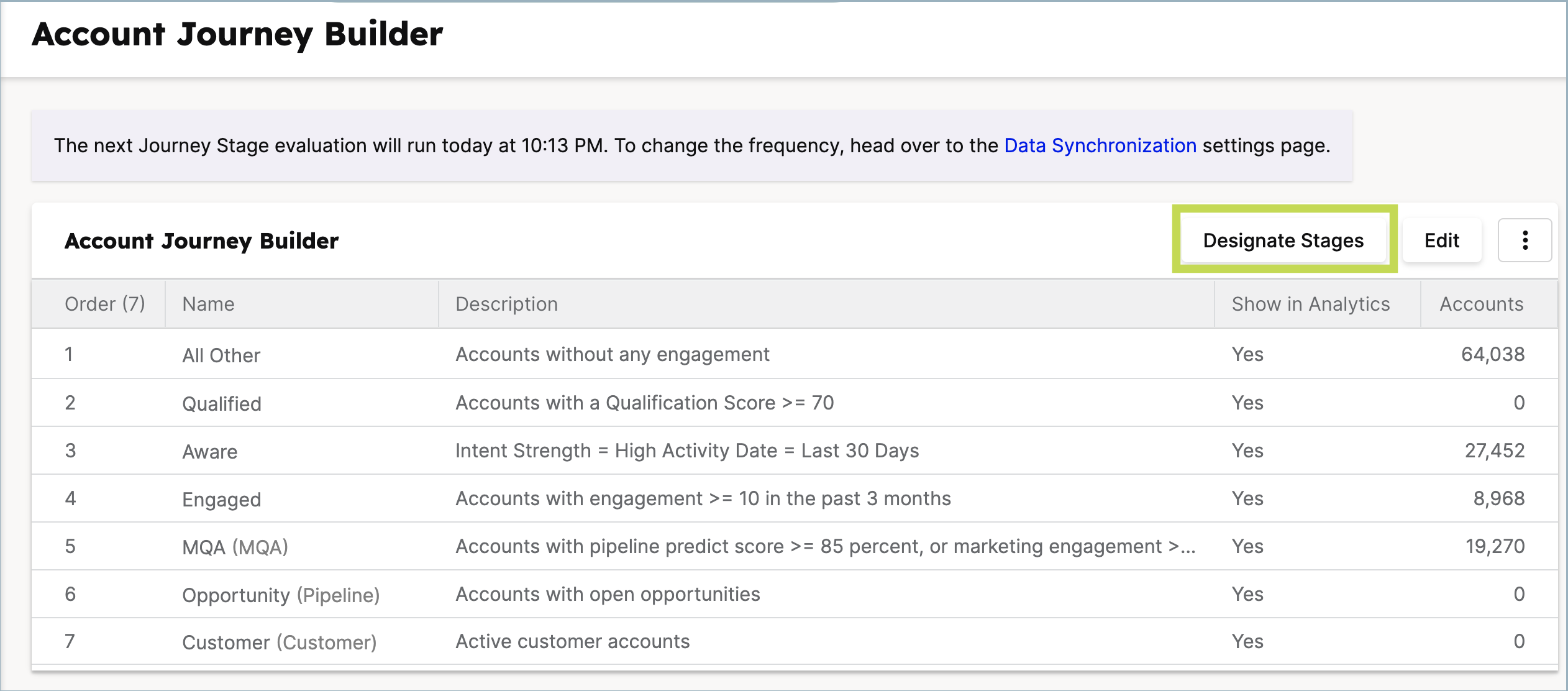
Task: Click the 0 accounts count for Qualified
Action: (1519, 403)
